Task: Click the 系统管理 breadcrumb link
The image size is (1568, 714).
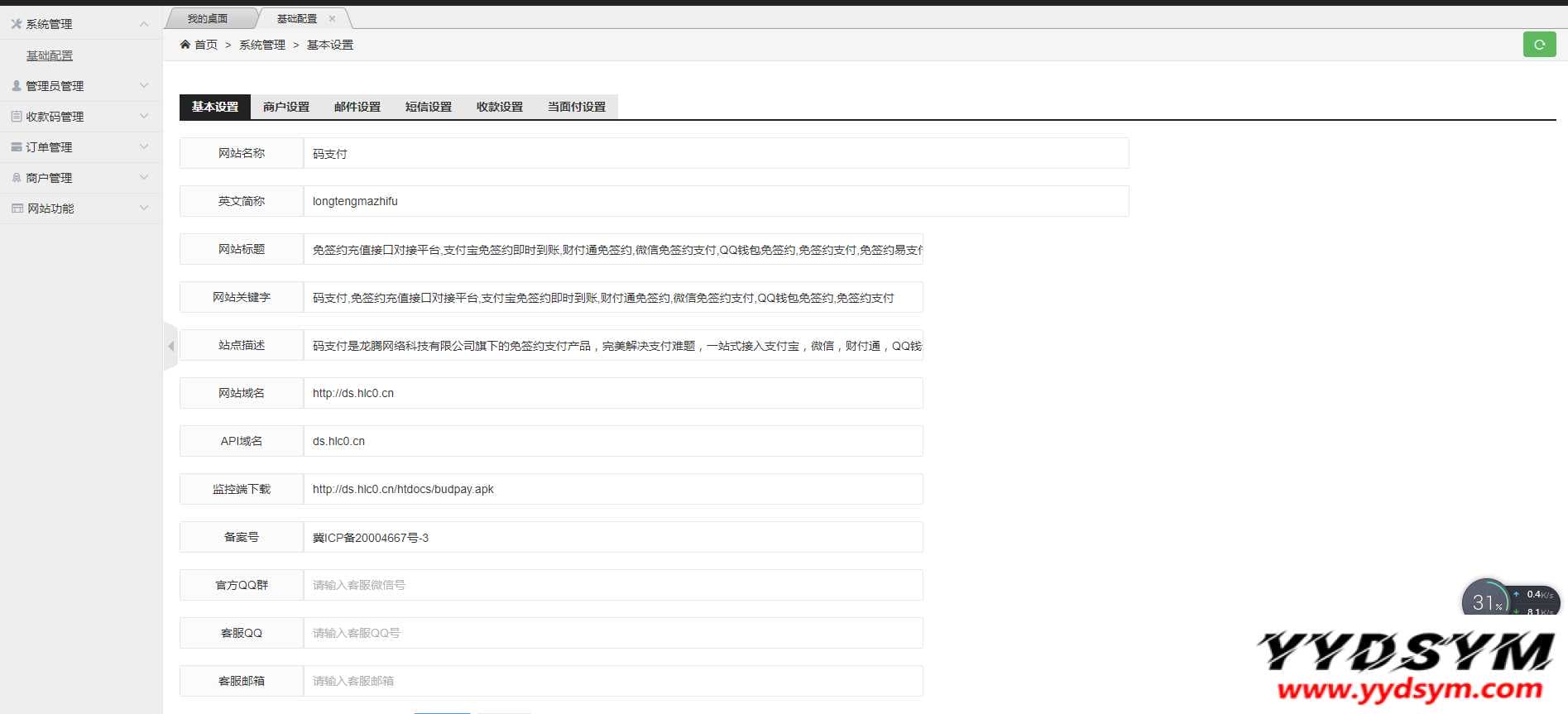Action: tap(262, 45)
